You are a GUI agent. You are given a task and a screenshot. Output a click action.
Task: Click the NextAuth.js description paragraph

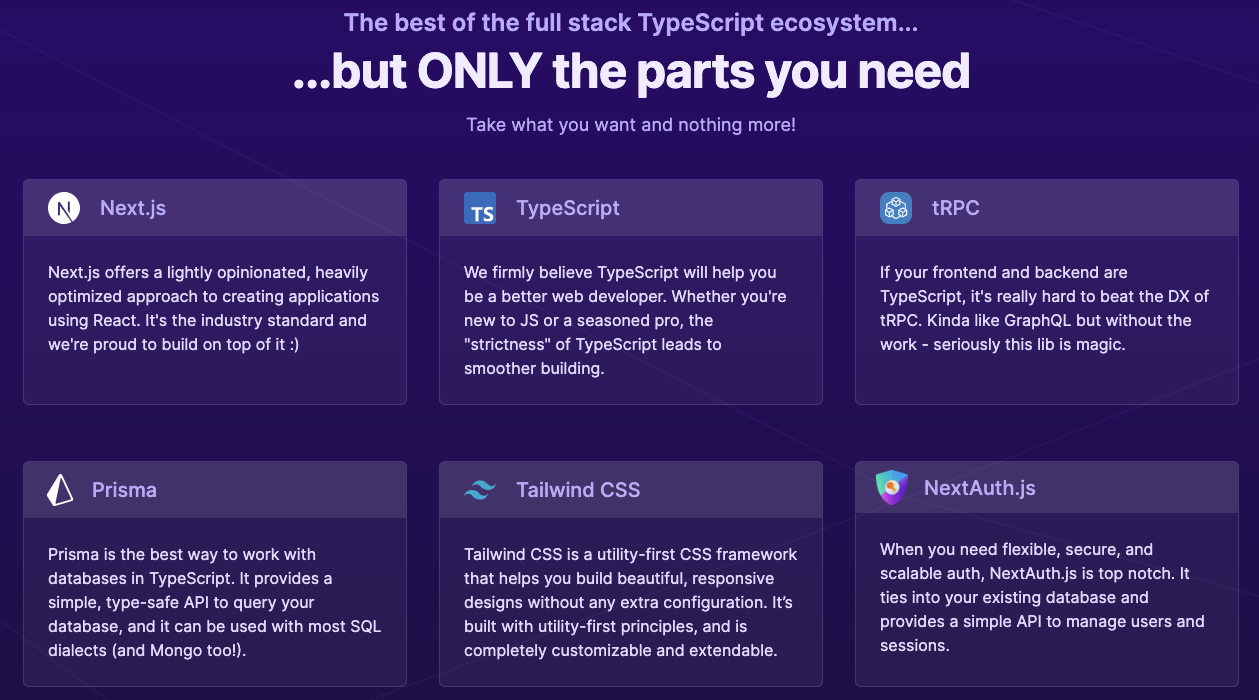coord(1046,597)
